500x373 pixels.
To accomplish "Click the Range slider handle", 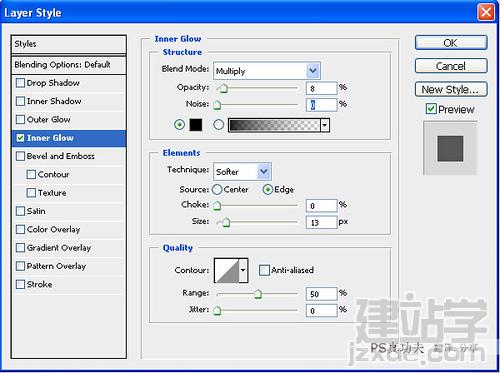I will pos(258,294).
